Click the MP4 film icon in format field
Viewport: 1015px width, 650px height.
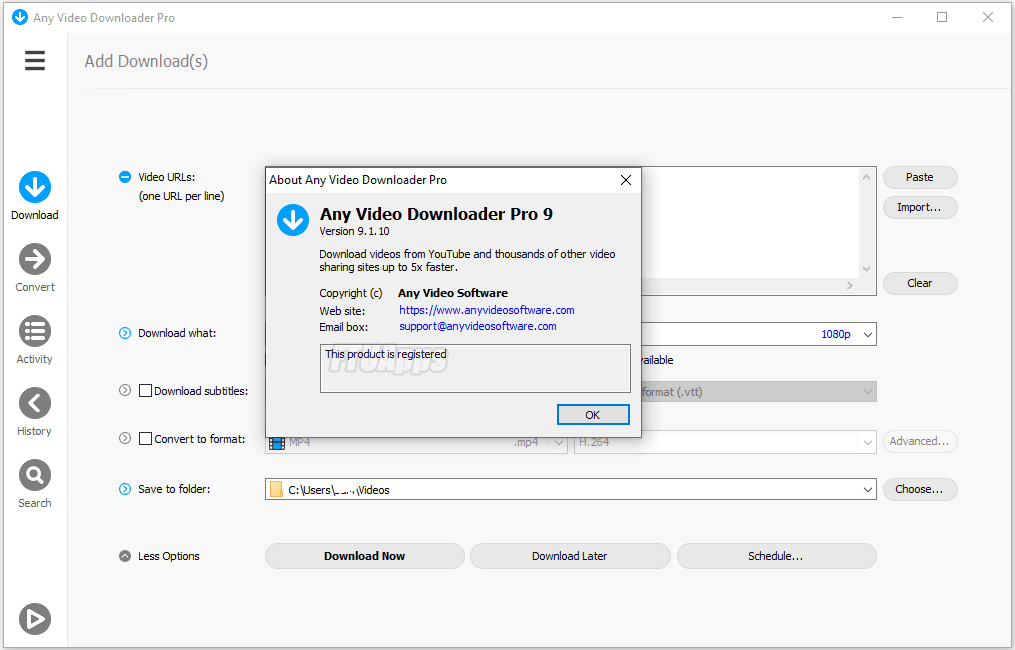(x=277, y=443)
